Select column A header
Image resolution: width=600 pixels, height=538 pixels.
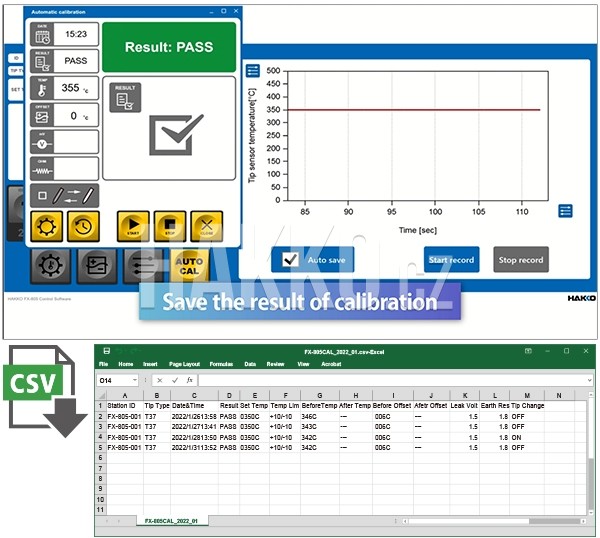tap(125, 395)
